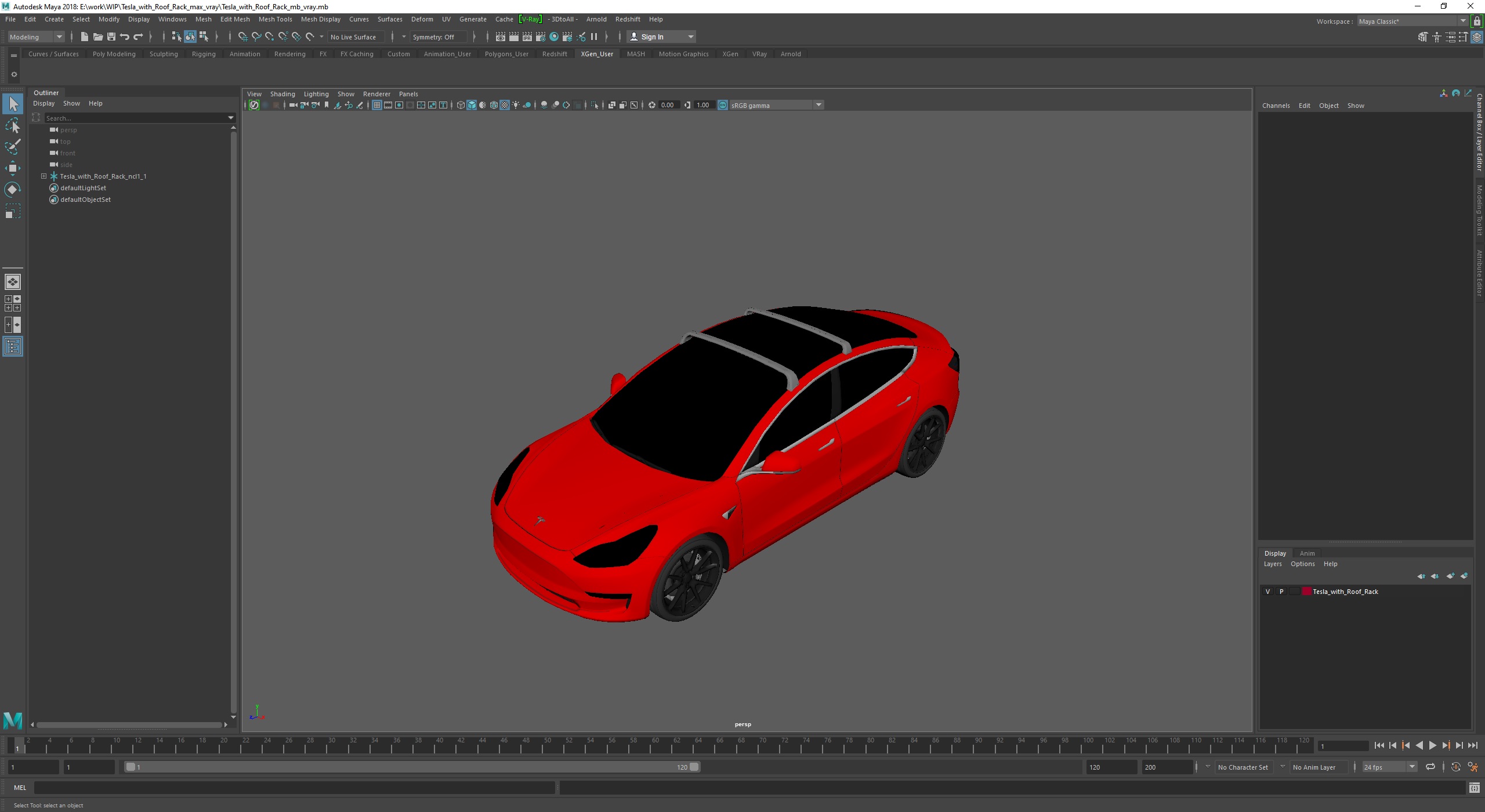Screen dimensions: 1485x812
Task: Open the sRGB gamma view transform dropdown
Action: pyautogui.click(x=776, y=105)
